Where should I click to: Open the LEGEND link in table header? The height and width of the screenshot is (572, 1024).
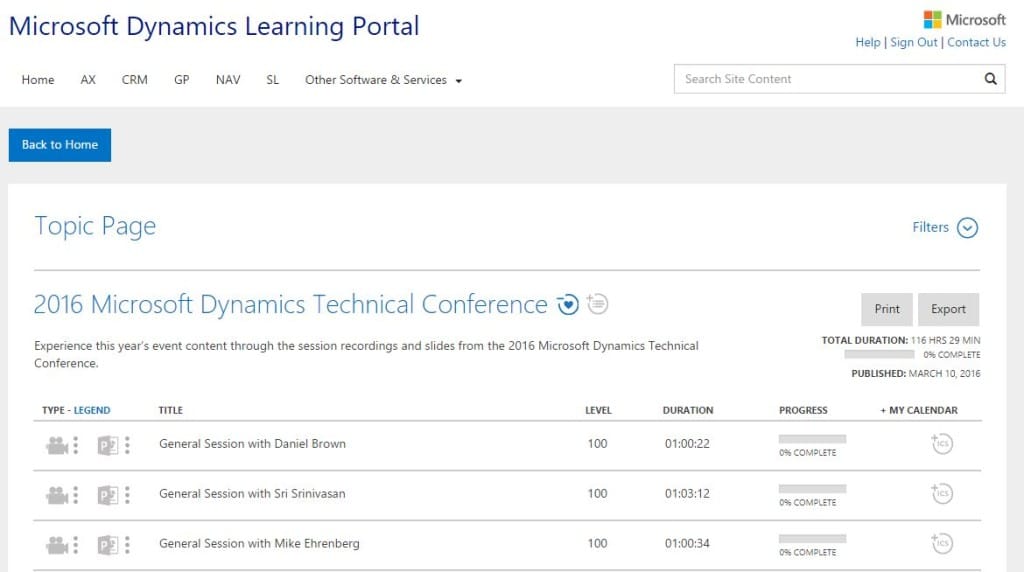pyautogui.click(x=91, y=410)
